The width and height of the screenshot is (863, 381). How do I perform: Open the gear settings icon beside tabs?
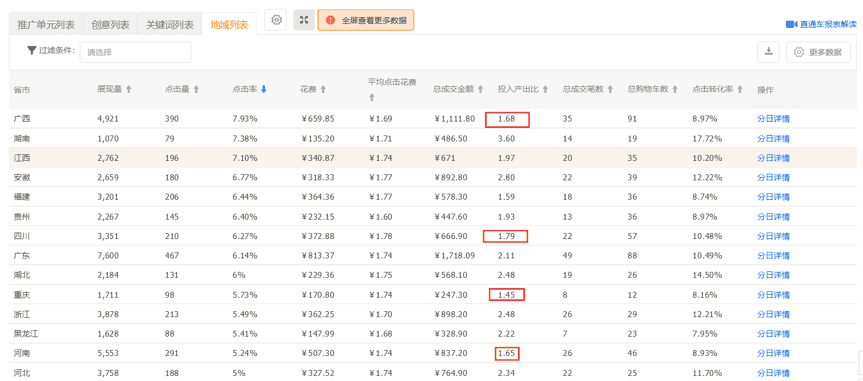tap(276, 20)
